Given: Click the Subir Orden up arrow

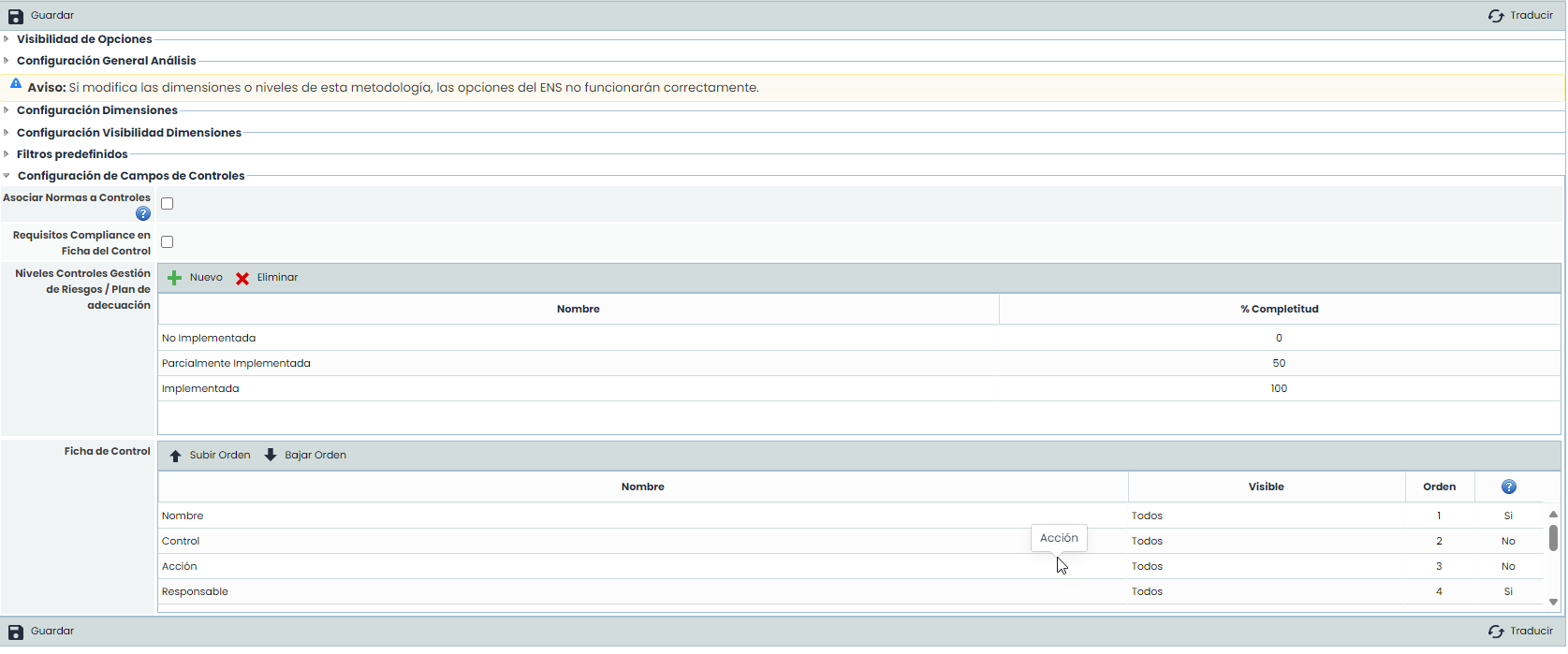Looking at the screenshot, I should click(175, 456).
